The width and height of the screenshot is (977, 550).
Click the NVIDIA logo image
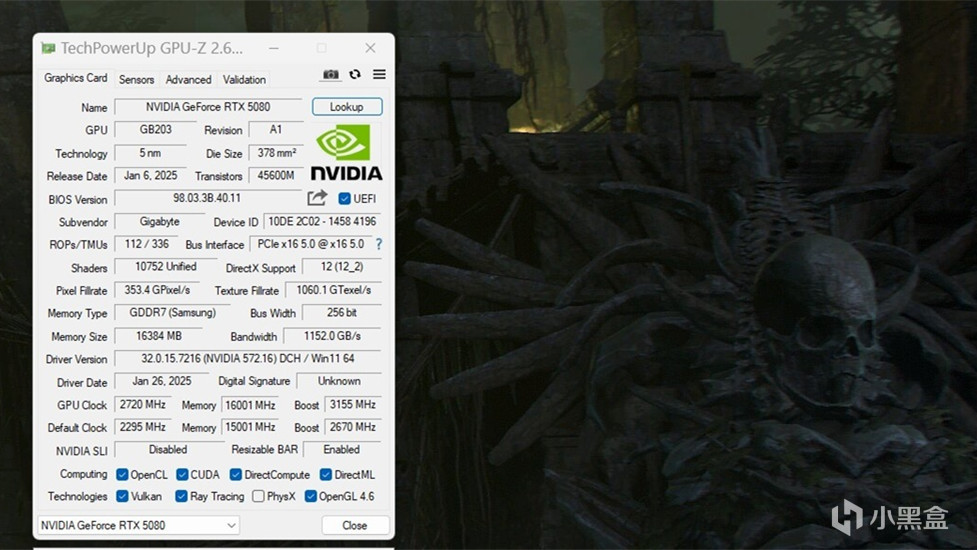(x=346, y=153)
